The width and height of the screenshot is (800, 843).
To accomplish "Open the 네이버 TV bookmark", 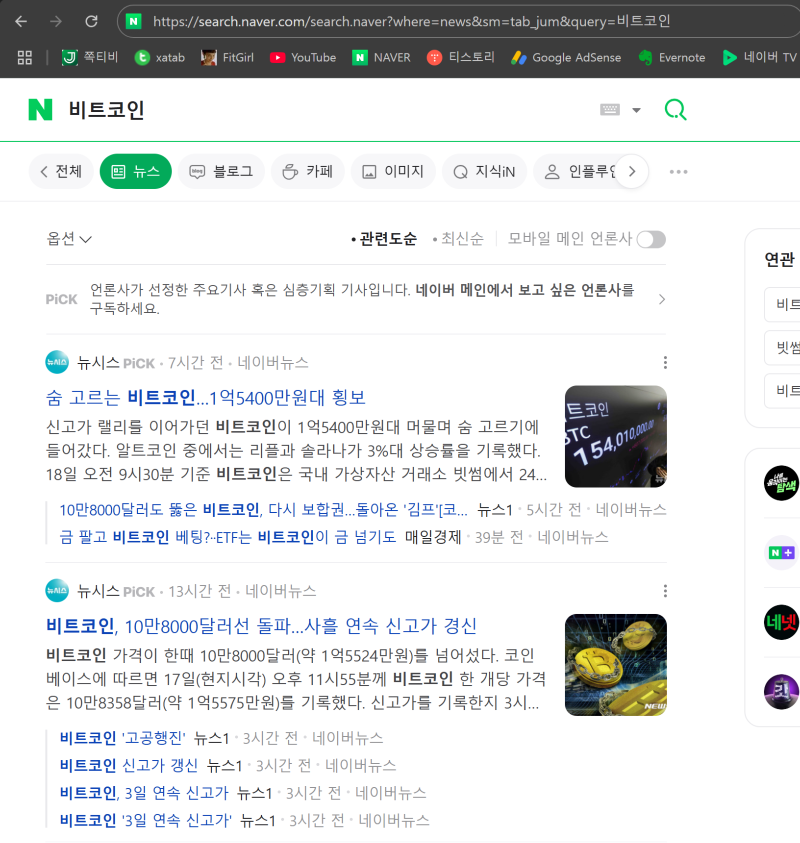I will click(759, 58).
